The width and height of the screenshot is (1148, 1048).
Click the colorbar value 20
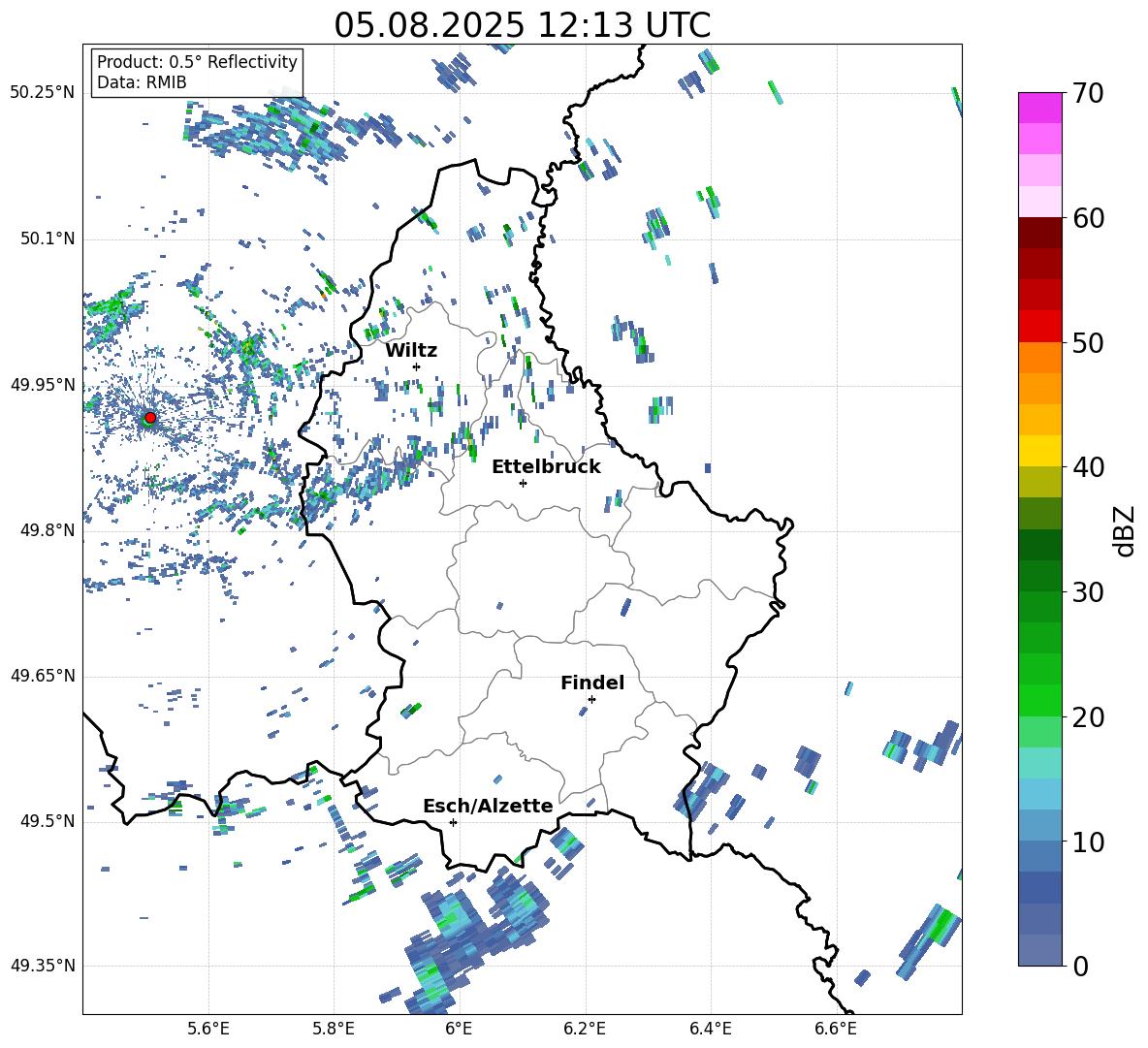[1088, 717]
